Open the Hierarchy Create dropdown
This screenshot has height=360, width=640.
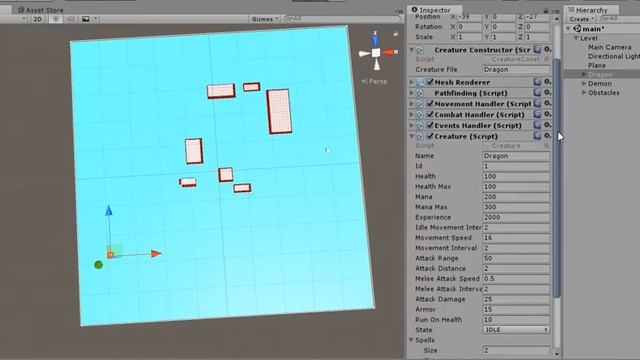[581, 19]
